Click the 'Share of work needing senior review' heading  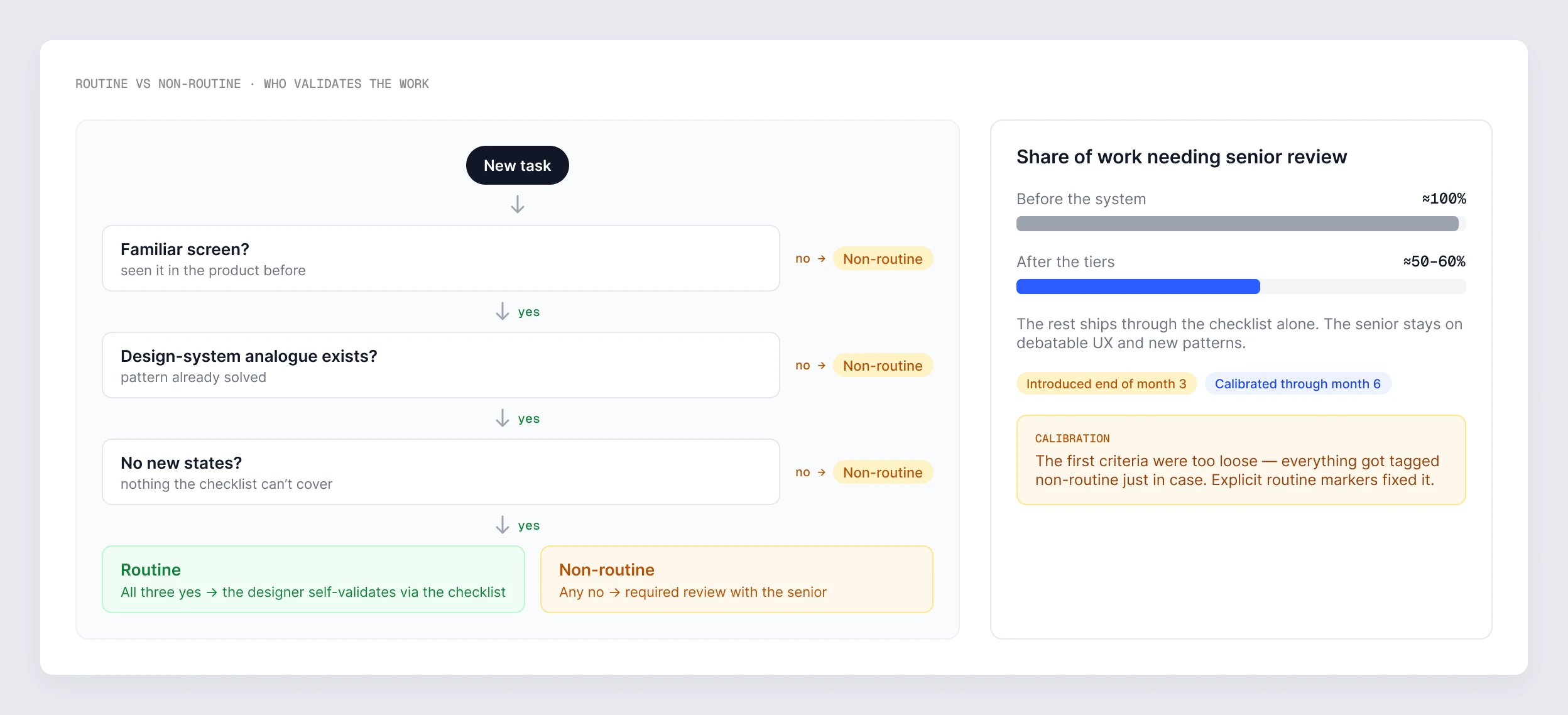click(x=1182, y=156)
